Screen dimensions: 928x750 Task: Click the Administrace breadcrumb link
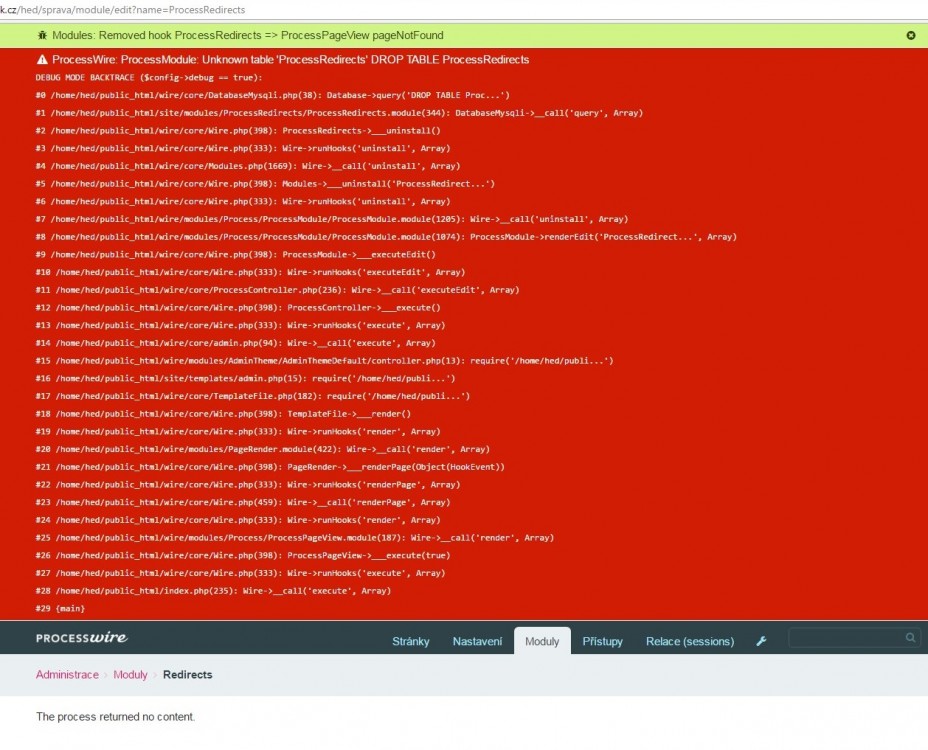pyautogui.click(x=67, y=675)
